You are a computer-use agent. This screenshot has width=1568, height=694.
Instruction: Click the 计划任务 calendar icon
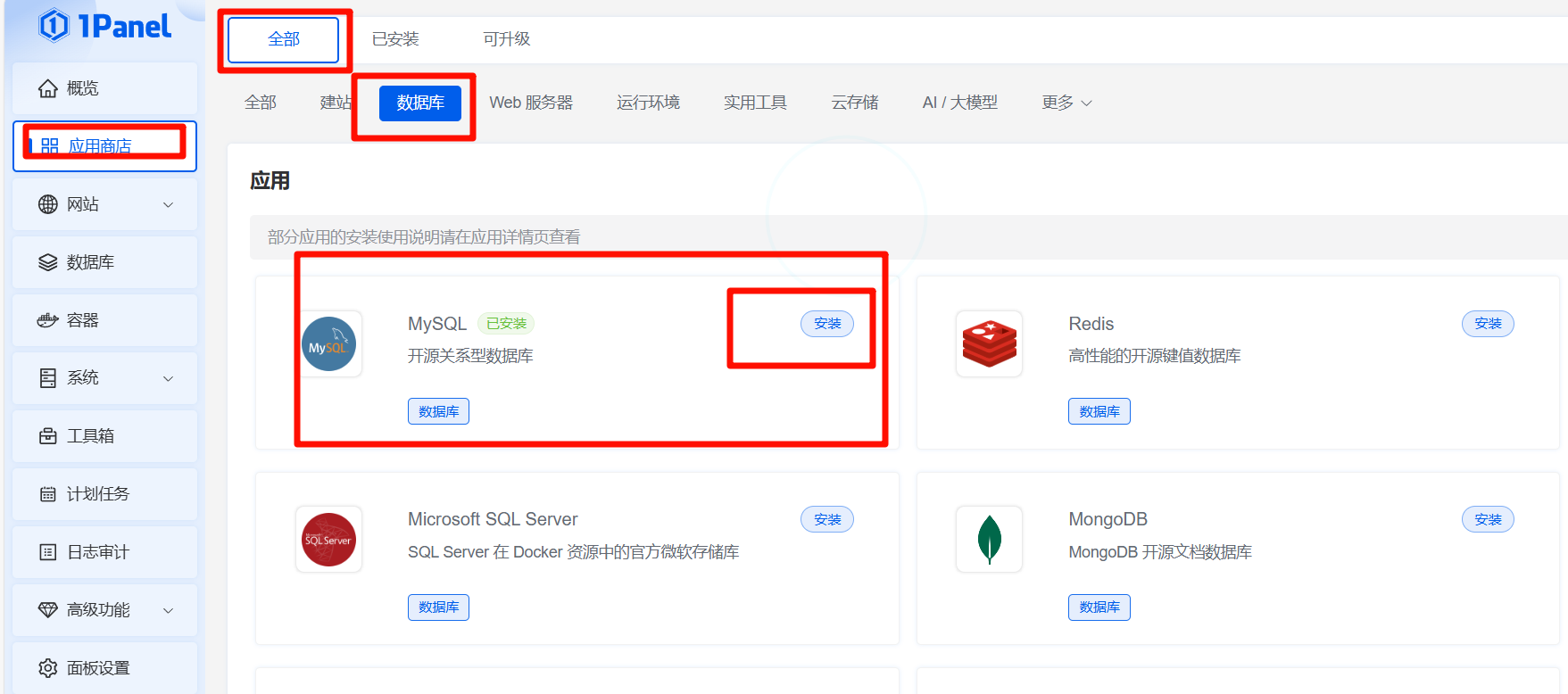[x=48, y=494]
